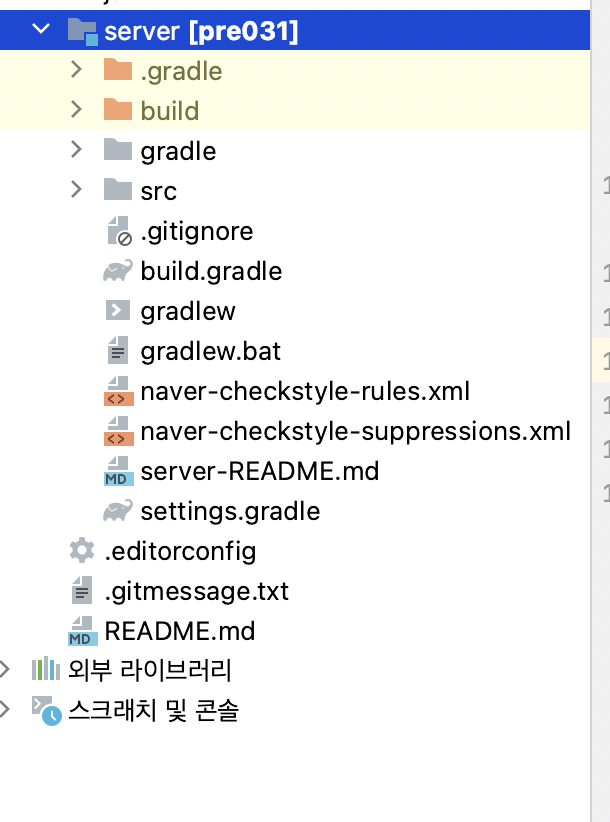Select the .editorconfig file
Screen dimensions: 610x822
coord(180,551)
